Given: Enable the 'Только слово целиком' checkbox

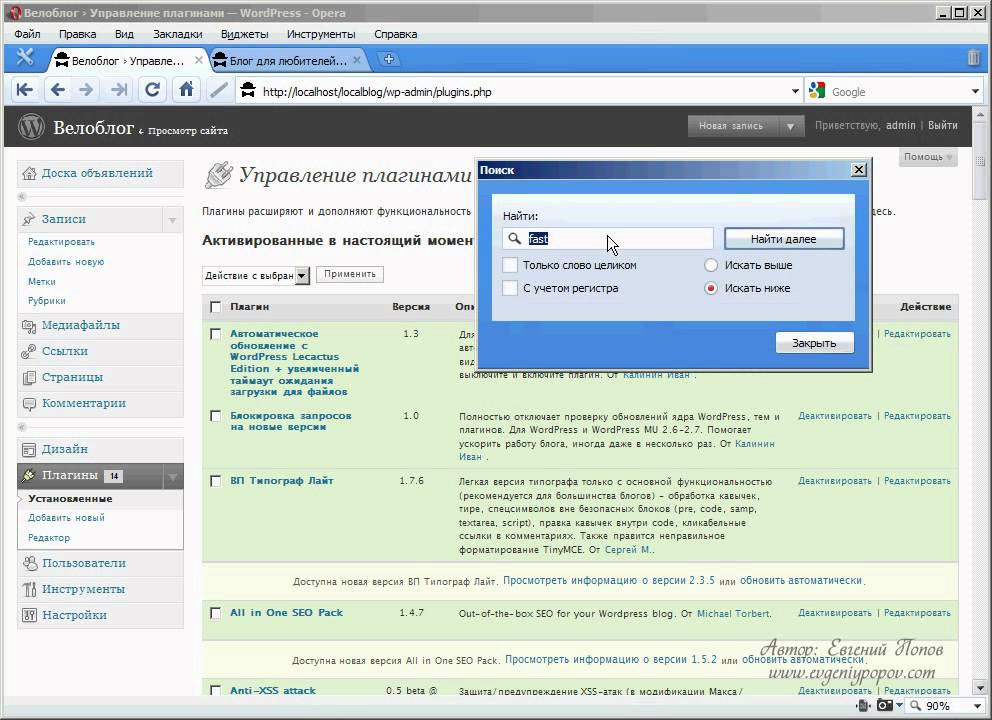Looking at the screenshot, I should pos(510,265).
